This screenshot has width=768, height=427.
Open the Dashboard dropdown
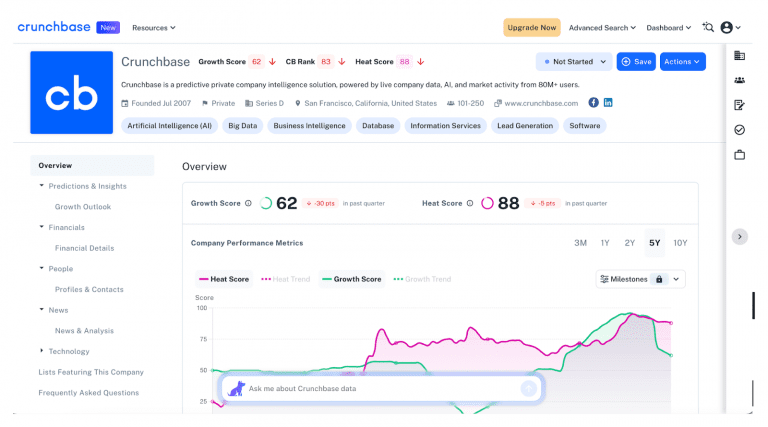669,28
